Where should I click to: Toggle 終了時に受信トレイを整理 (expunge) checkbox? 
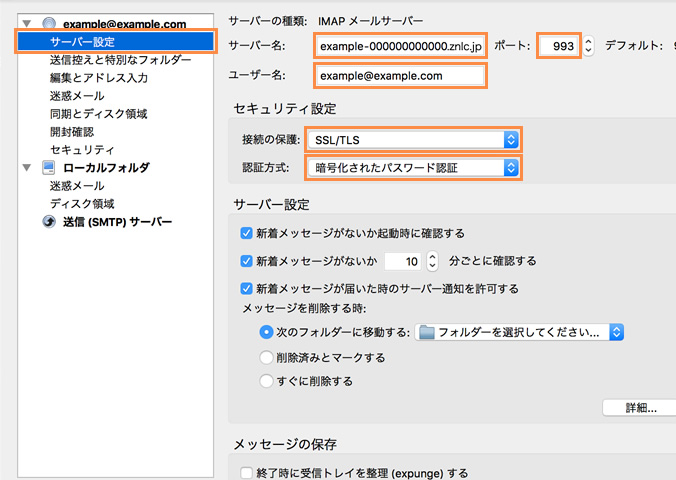click(x=246, y=473)
